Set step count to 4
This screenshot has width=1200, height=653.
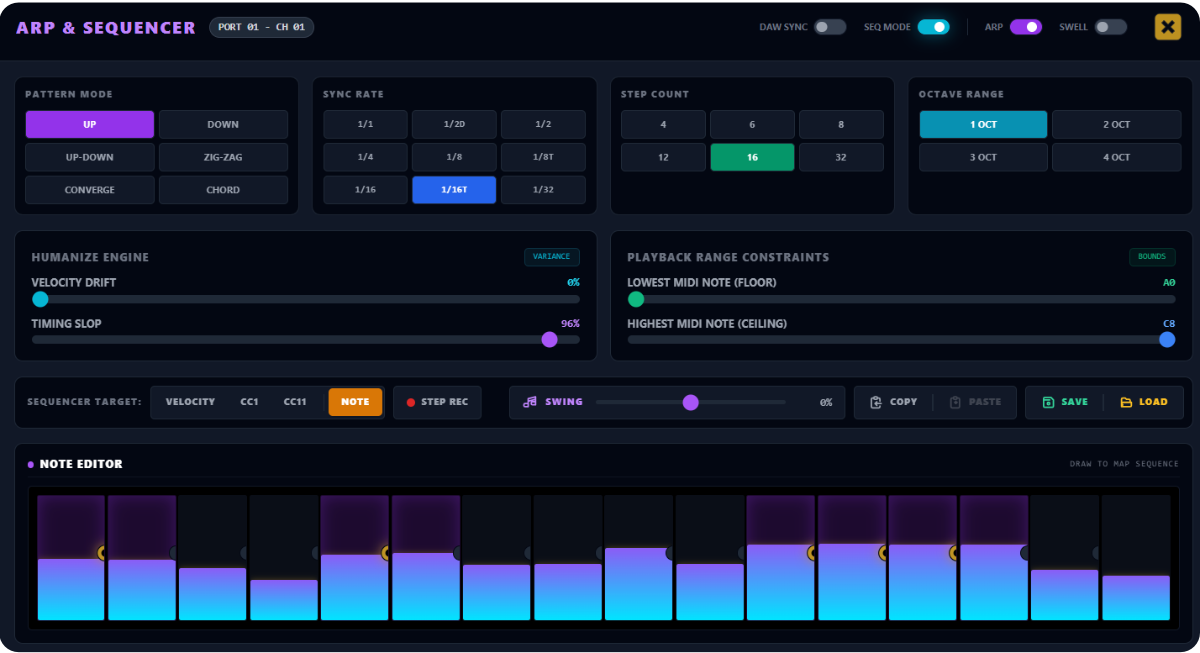coord(663,124)
